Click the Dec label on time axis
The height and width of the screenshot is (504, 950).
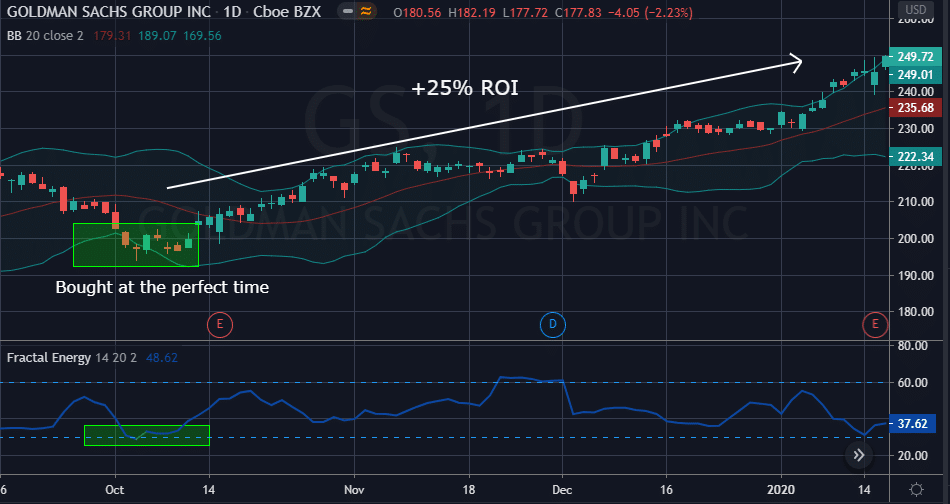(x=562, y=489)
